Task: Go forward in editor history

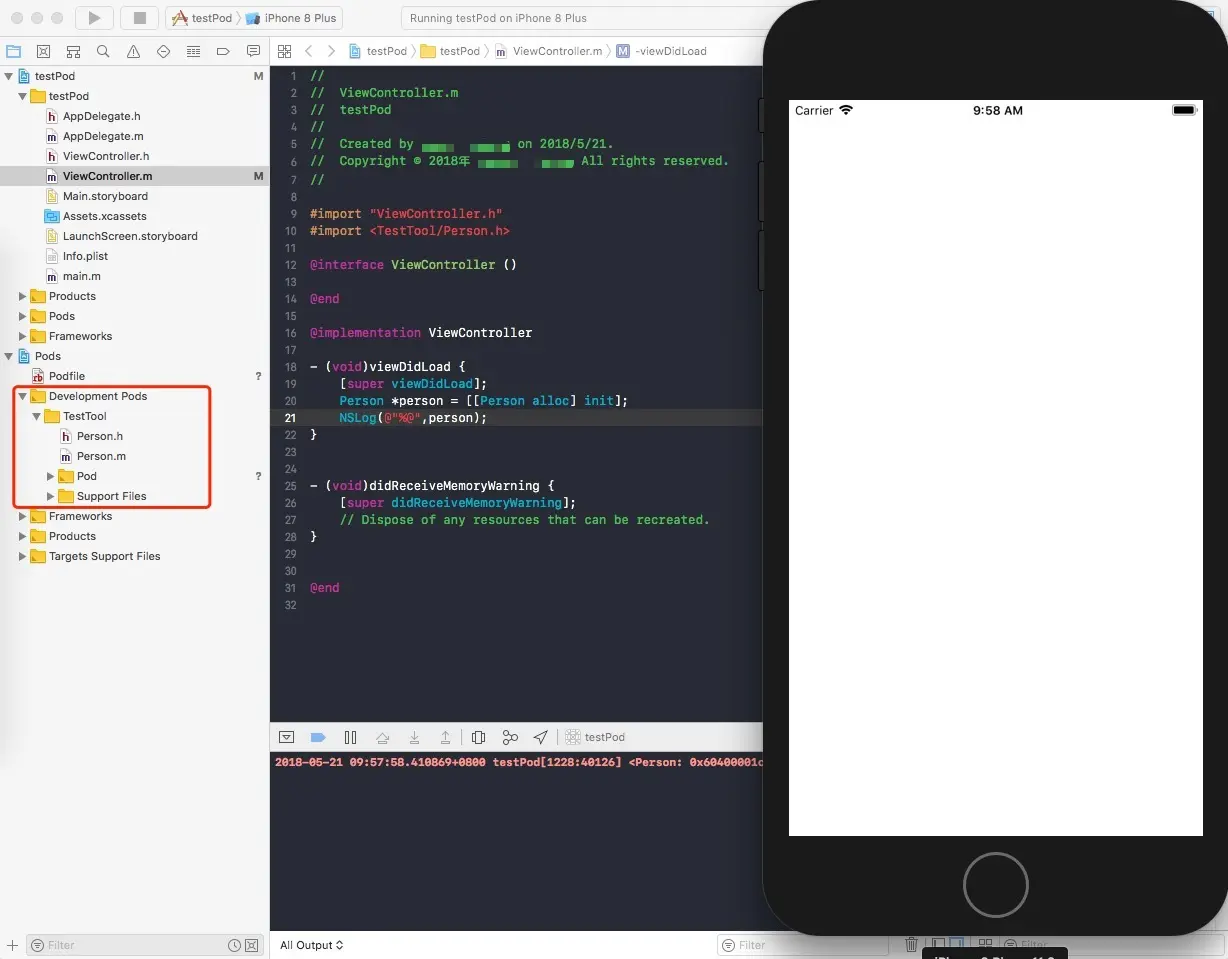Action: click(331, 51)
